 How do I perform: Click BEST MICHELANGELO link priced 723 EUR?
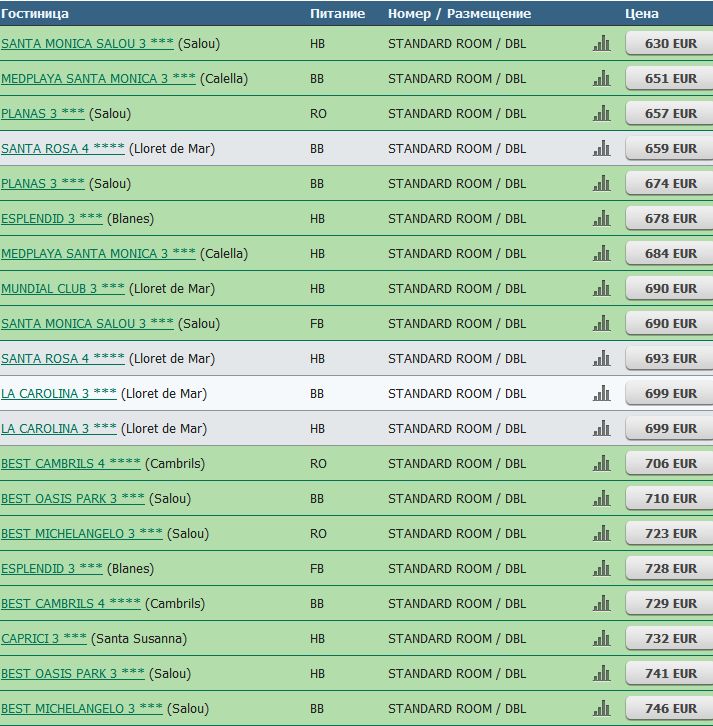[82, 534]
